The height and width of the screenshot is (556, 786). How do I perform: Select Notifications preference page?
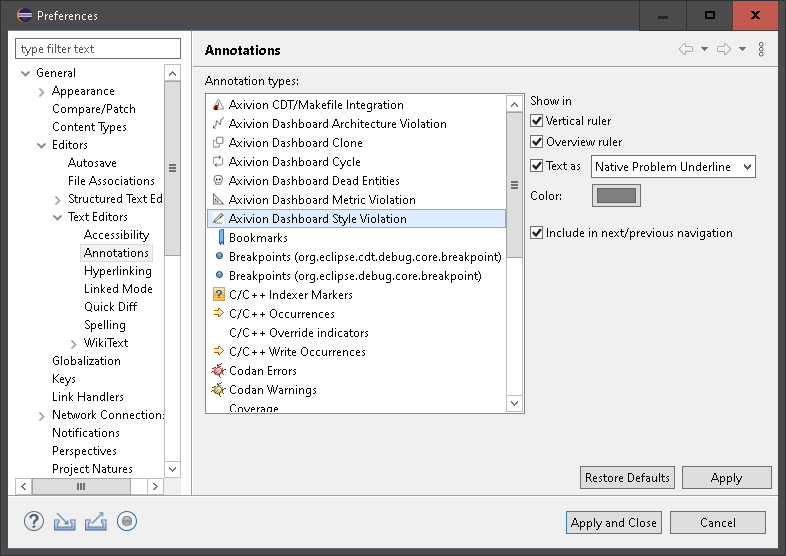pos(86,433)
